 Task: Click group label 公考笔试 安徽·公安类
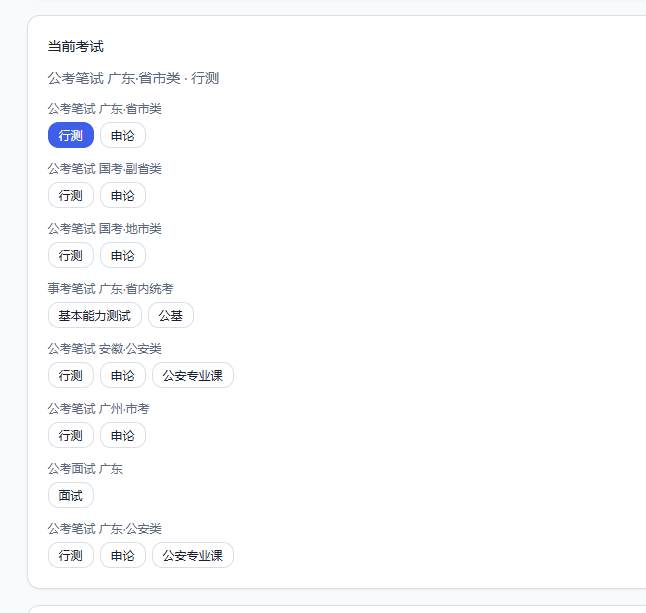[105, 349]
